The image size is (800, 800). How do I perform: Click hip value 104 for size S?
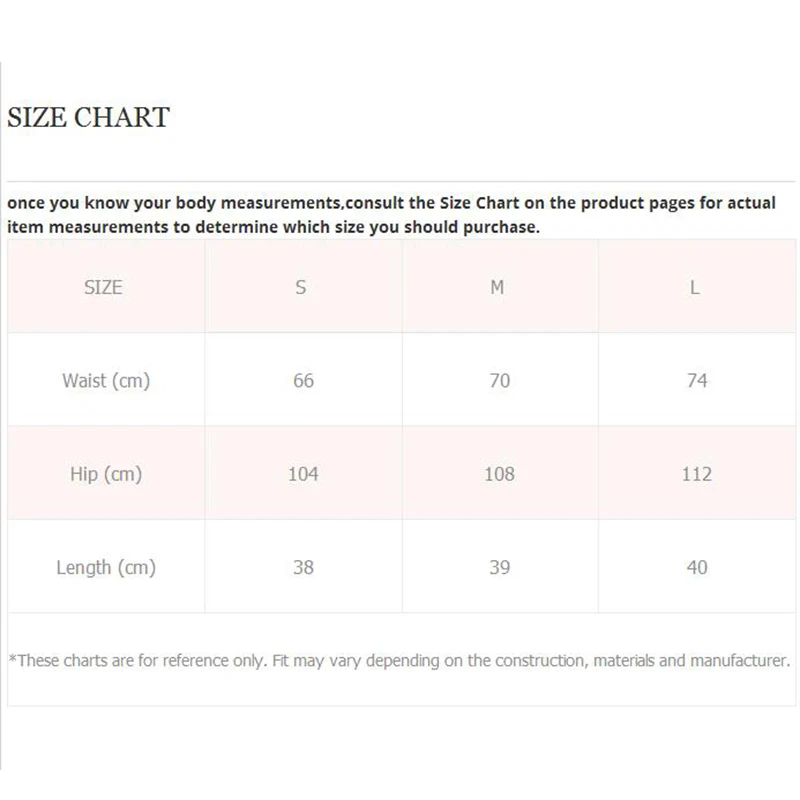tap(303, 474)
